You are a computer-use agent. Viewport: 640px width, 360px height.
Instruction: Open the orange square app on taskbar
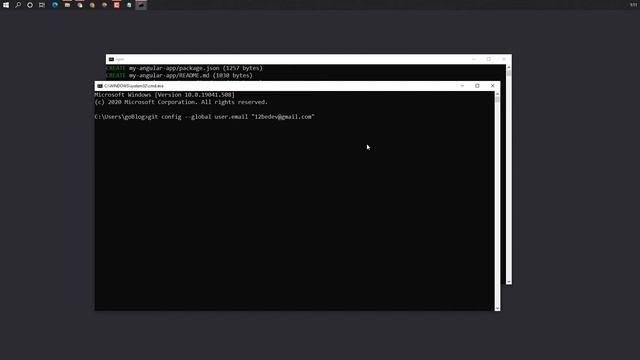pyautogui.click(x=117, y=5)
